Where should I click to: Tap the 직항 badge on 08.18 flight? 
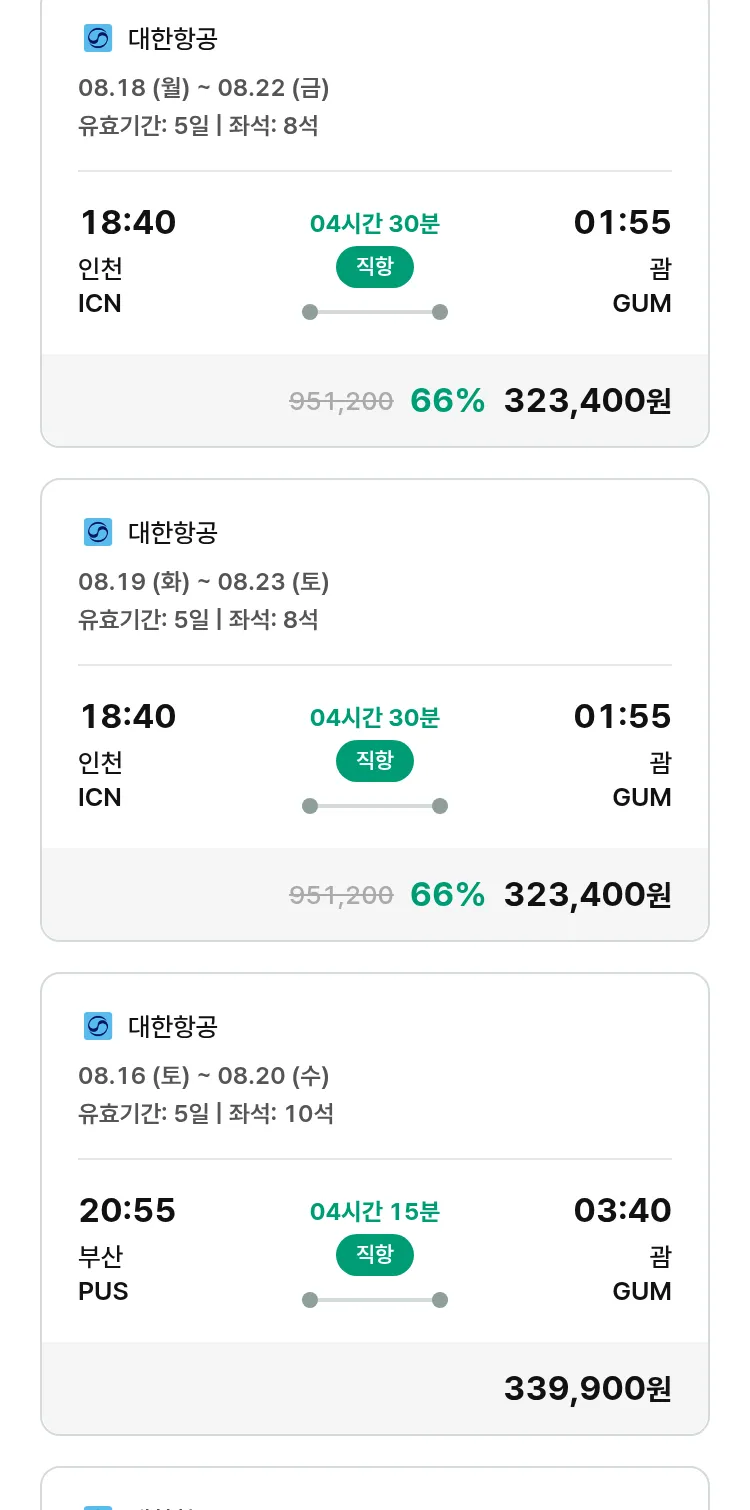374,267
